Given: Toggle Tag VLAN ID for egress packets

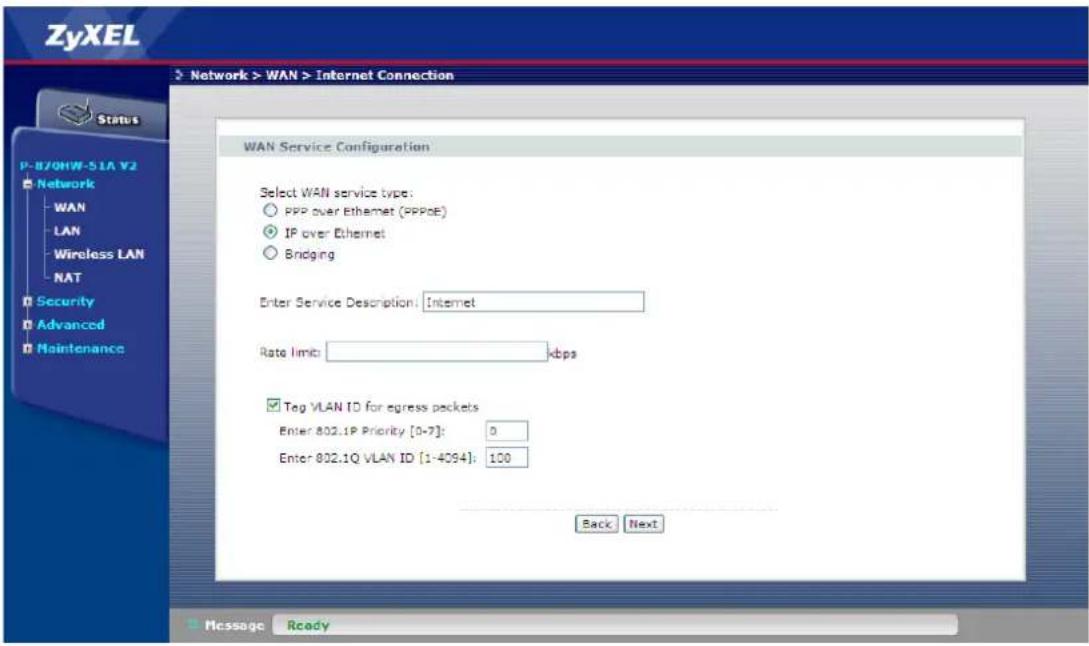Looking at the screenshot, I should [274, 406].
